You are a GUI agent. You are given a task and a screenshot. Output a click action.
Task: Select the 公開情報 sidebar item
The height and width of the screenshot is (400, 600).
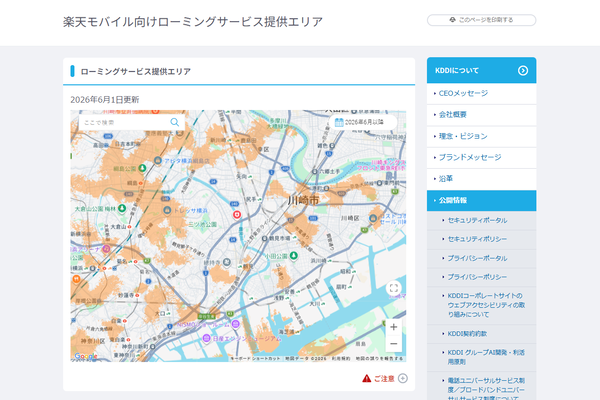pos(481,200)
